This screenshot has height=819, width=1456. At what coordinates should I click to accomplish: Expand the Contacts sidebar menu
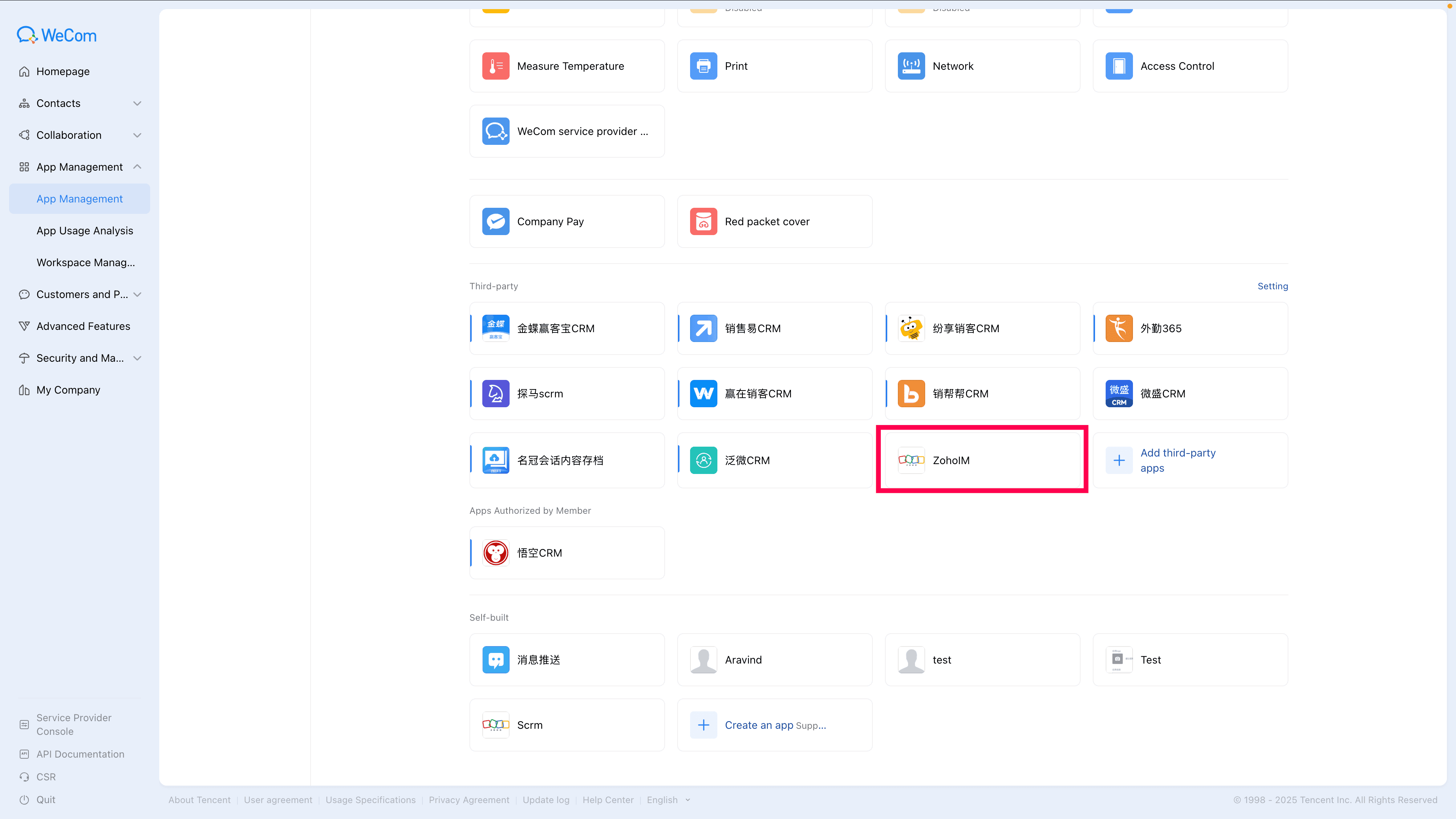[137, 104]
